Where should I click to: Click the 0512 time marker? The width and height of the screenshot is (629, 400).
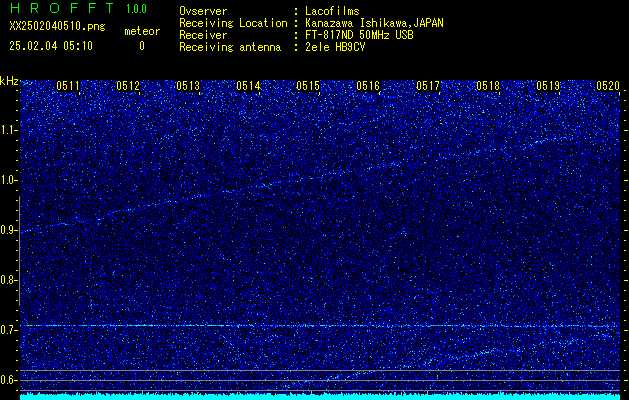[128, 86]
